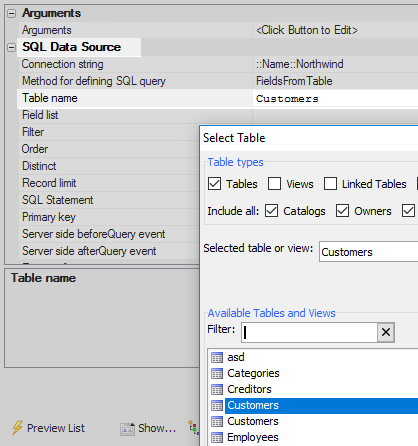Screen dimensions: 418x446
Task: Click the tree structure icon next to Show
Action: point(194,427)
